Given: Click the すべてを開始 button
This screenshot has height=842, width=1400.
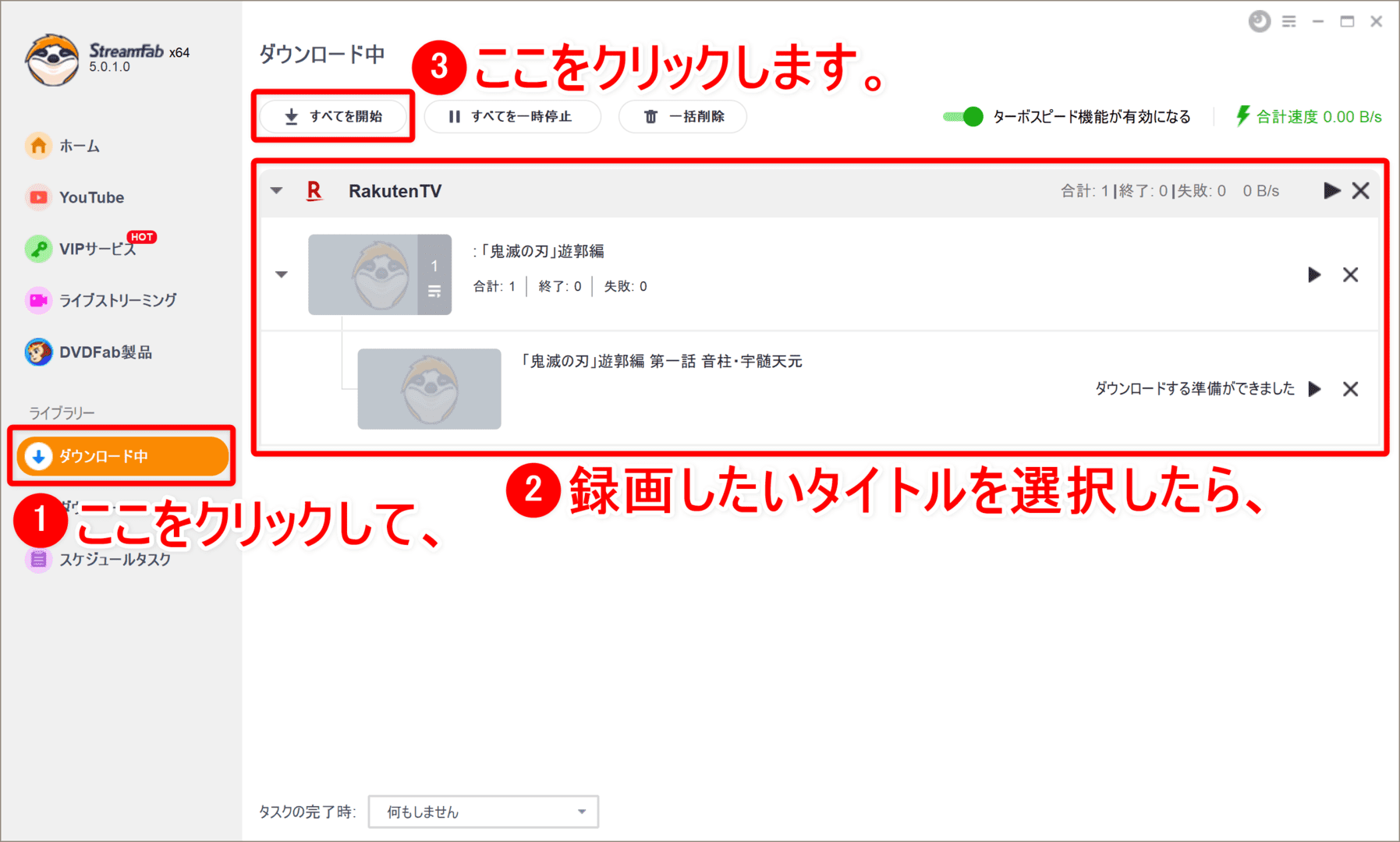Looking at the screenshot, I should pyautogui.click(x=332, y=116).
